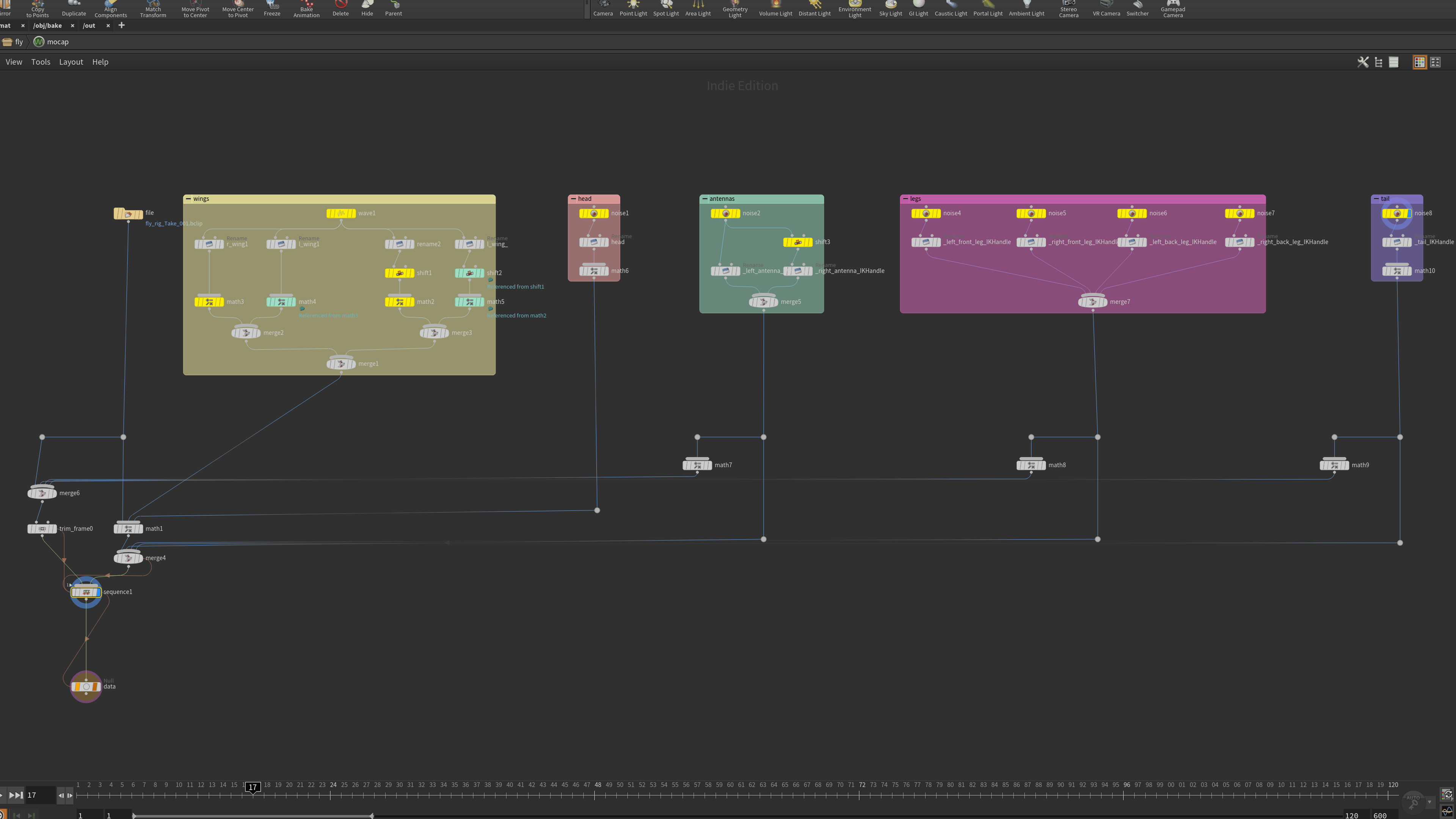
Task: Click the fly path breadcrumb
Action: point(13,42)
